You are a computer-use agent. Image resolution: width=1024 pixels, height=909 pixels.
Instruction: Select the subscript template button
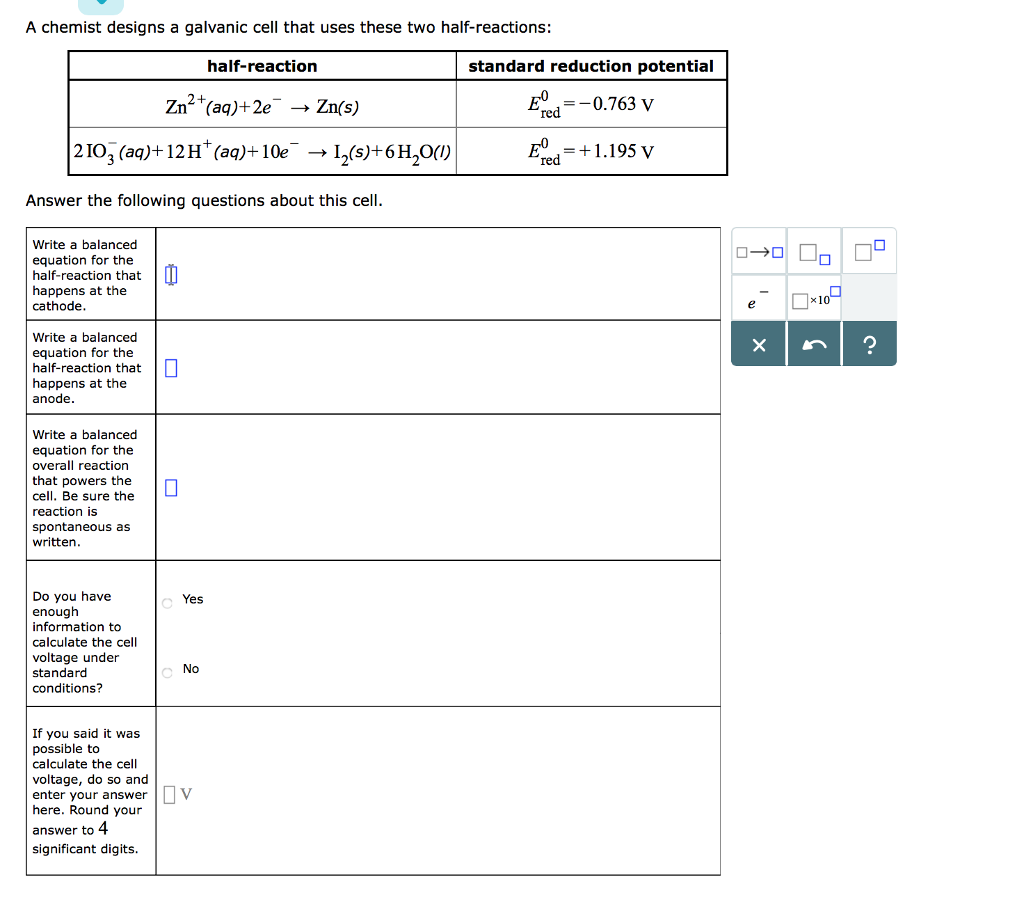pos(814,251)
